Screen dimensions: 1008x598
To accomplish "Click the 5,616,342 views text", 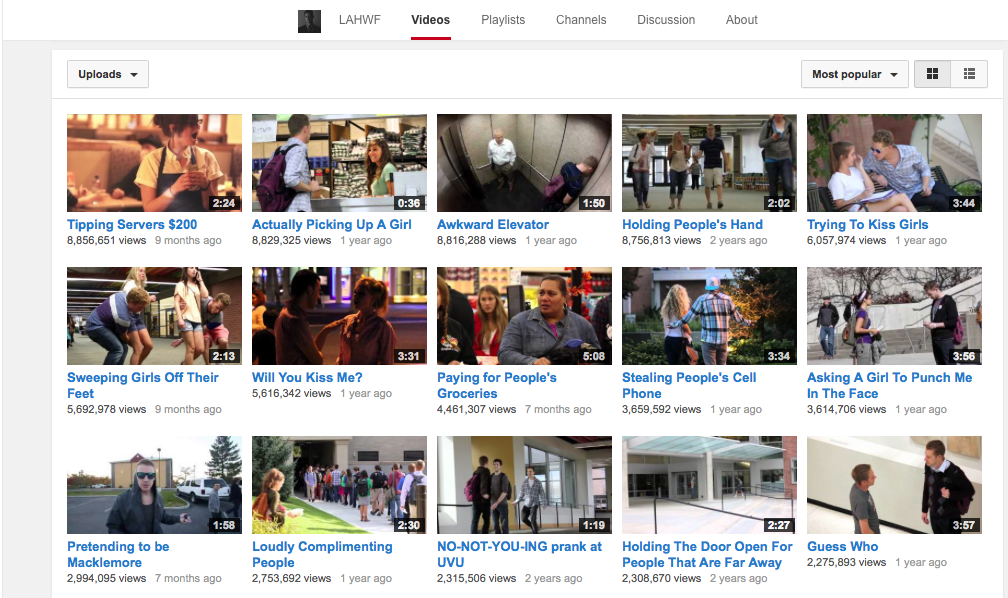I will click(x=292, y=394).
